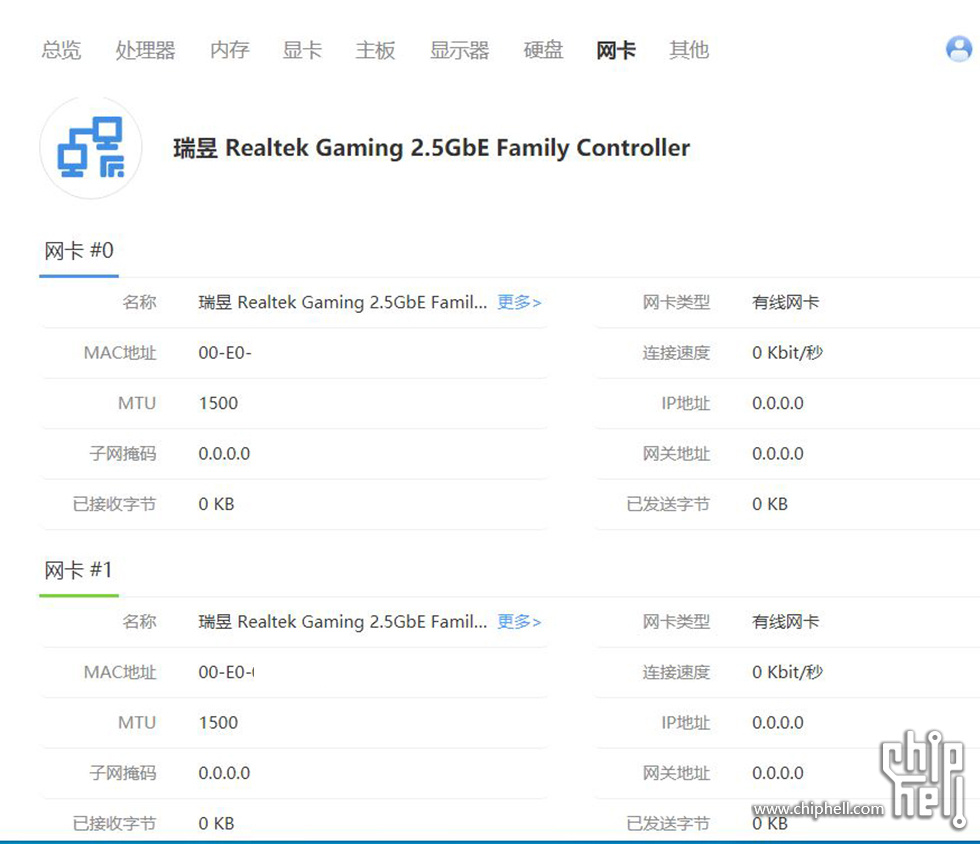Viewport: 980px width, 844px height.
Task: Click the 已接收字节 value 0 KB in 网卡 #0
Action: click(216, 505)
